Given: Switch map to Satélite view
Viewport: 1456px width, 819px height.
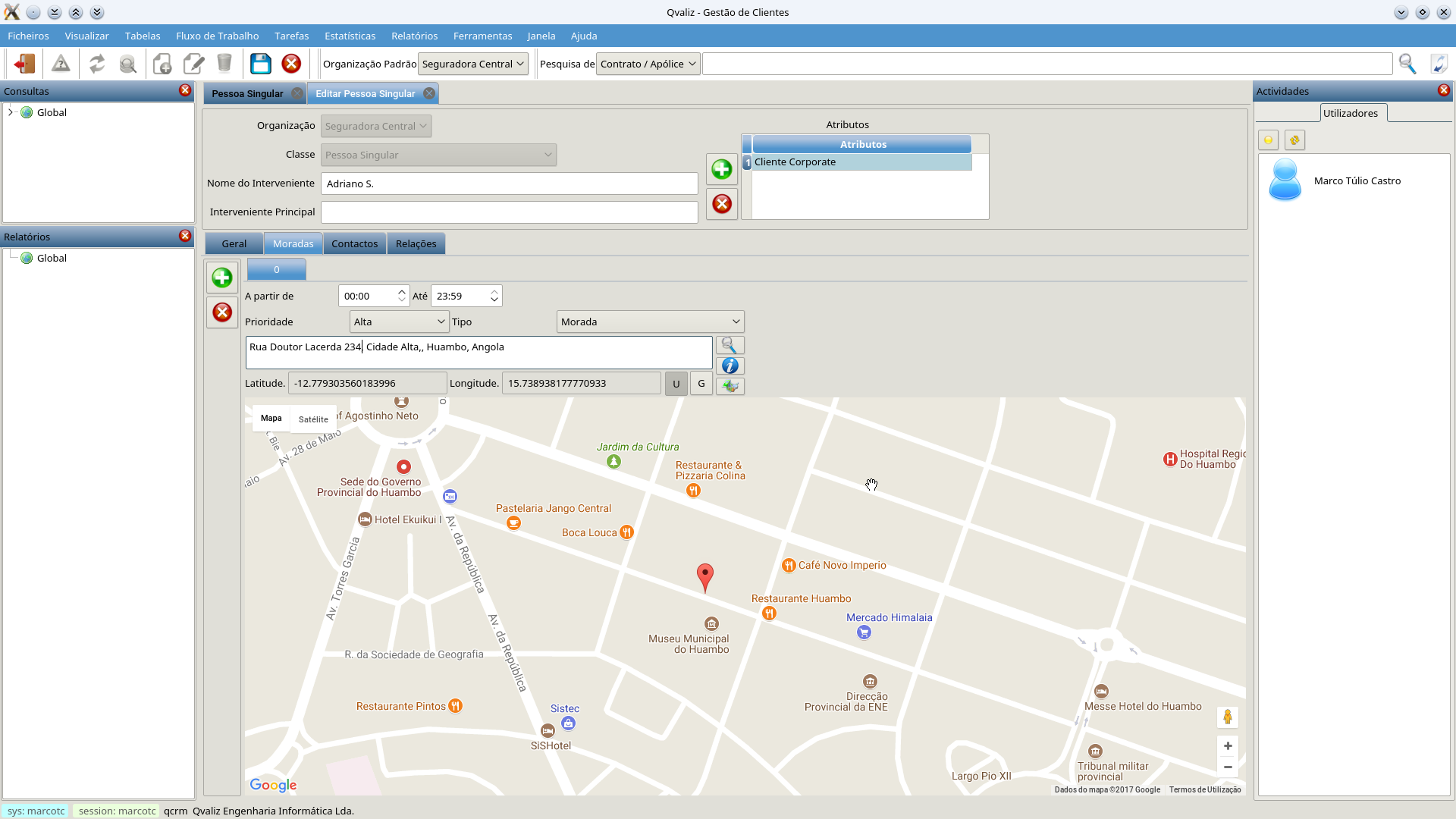Looking at the screenshot, I should (x=313, y=419).
